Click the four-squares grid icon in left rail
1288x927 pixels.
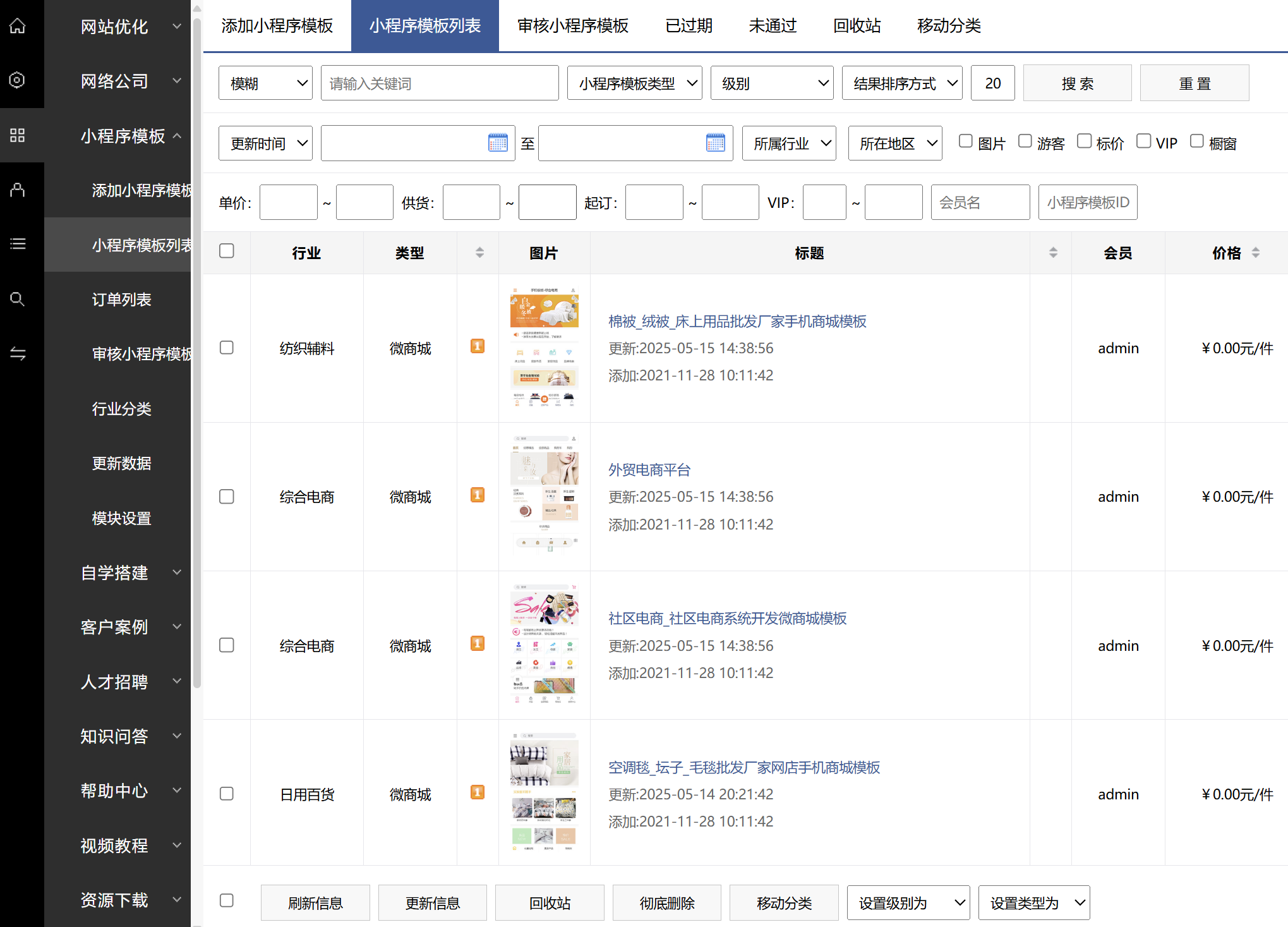(18, 135)
